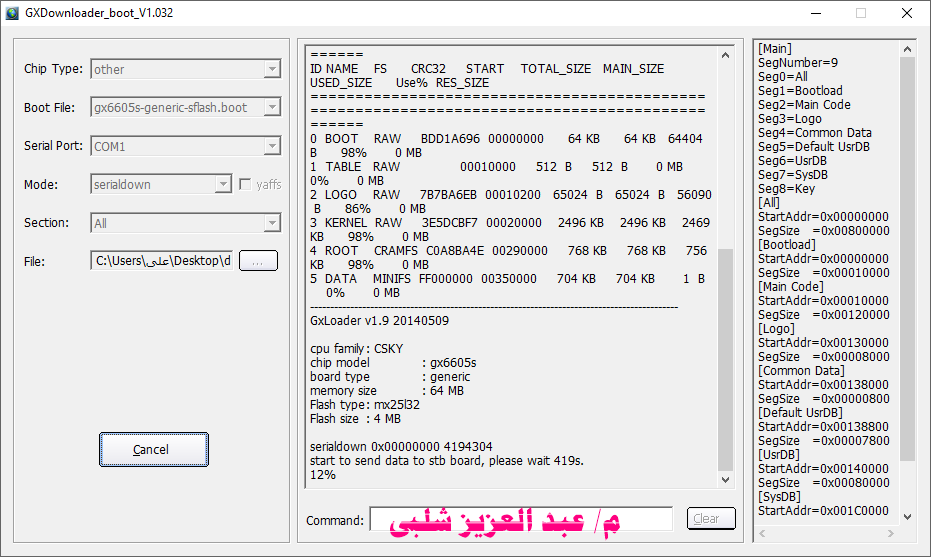Click the 'GxLoader v1.9 20140509' log line
Viewport: 931px width, 557px height.
(379, 321)
